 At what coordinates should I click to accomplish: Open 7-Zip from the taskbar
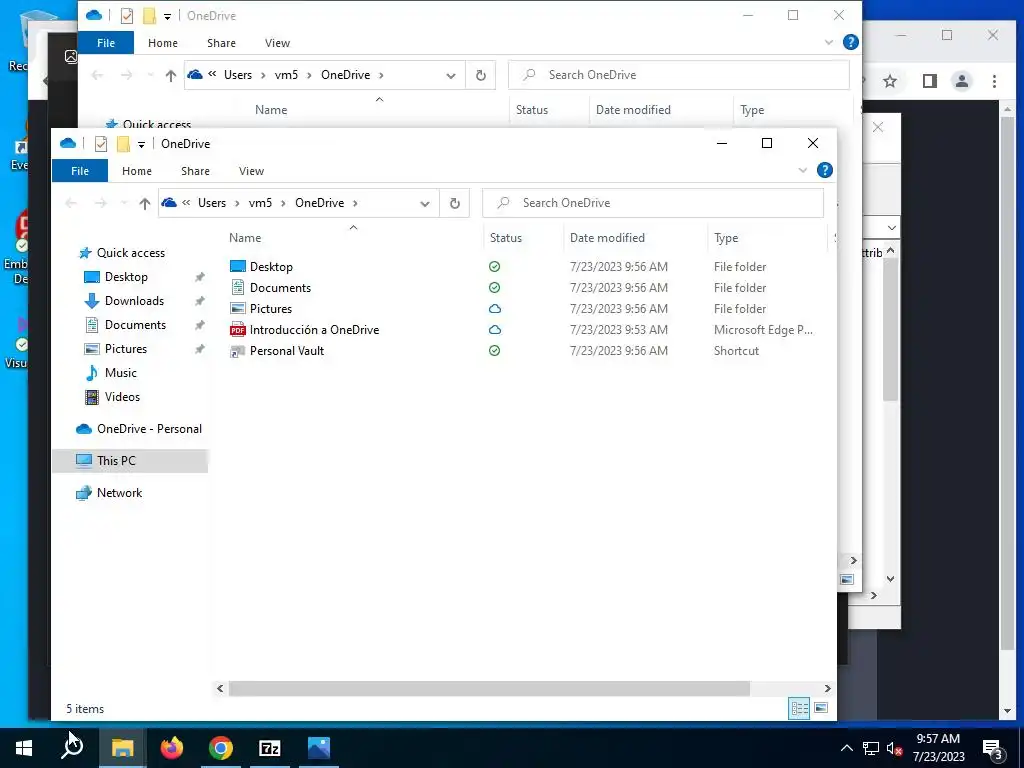pos(270,748)
